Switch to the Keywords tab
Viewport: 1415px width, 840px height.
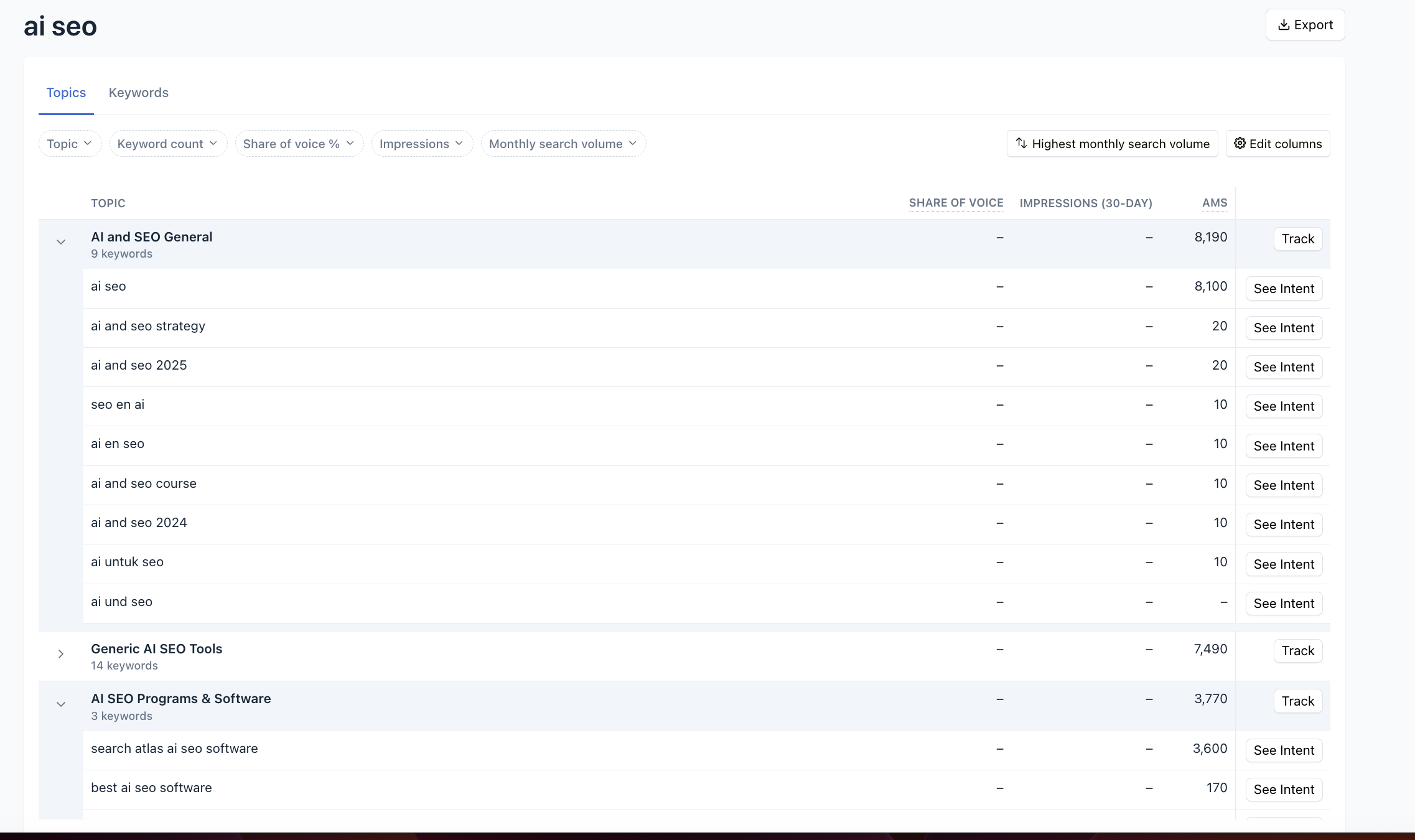click(x=138, y=93)
